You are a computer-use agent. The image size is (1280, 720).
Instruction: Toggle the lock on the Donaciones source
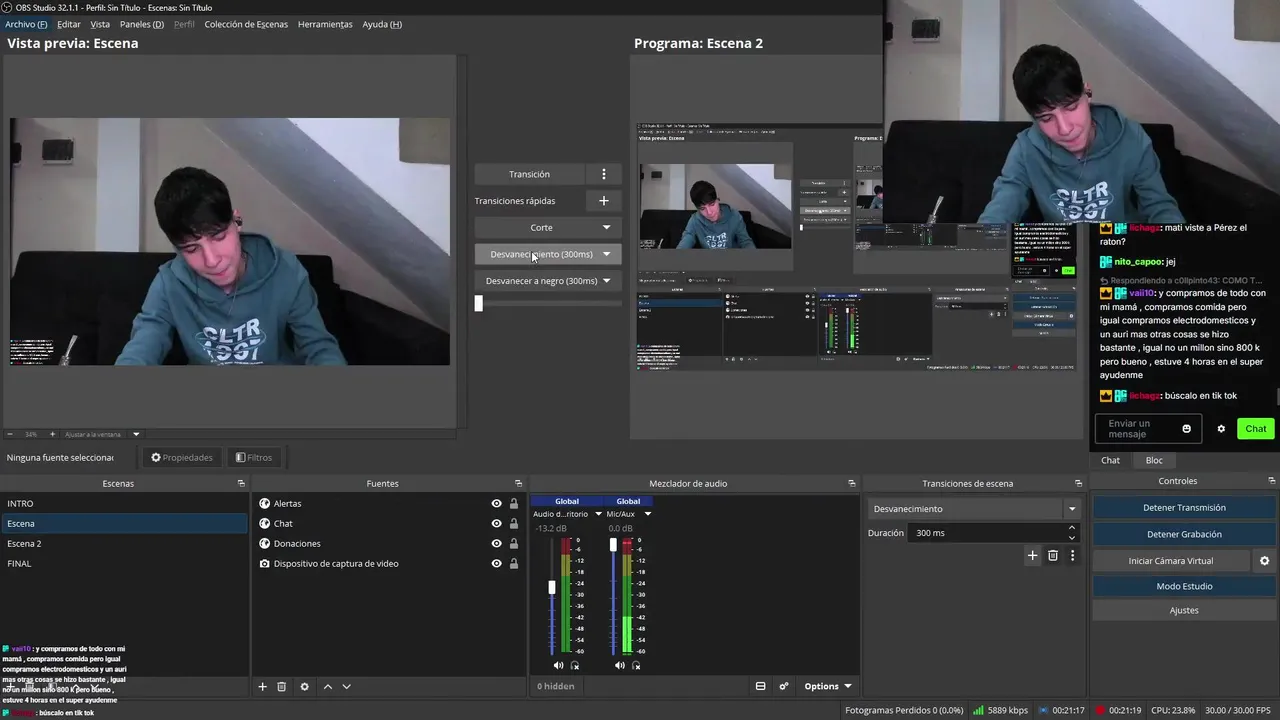(514, 544)
